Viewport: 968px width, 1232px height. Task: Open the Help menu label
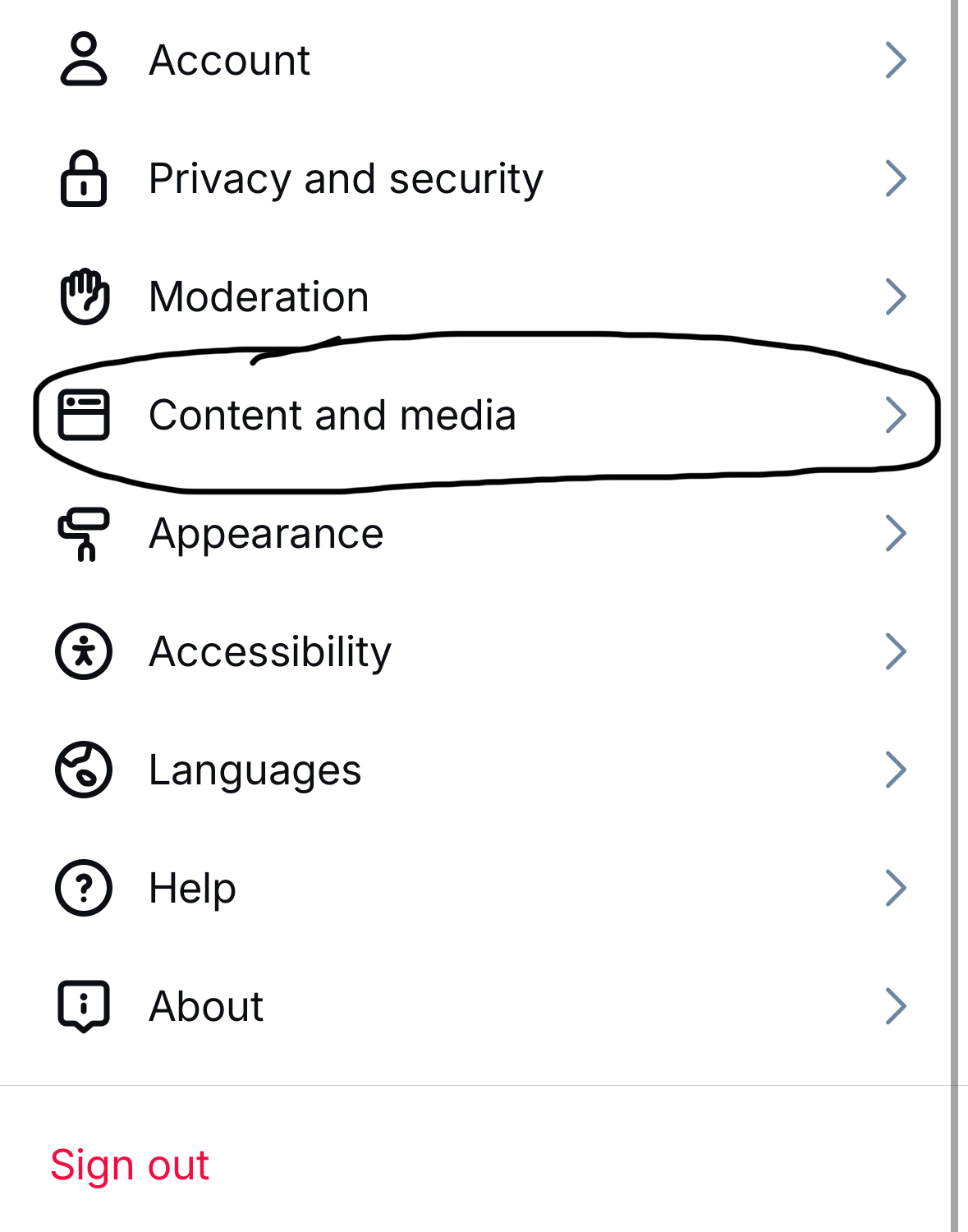(x=192, y=888)
